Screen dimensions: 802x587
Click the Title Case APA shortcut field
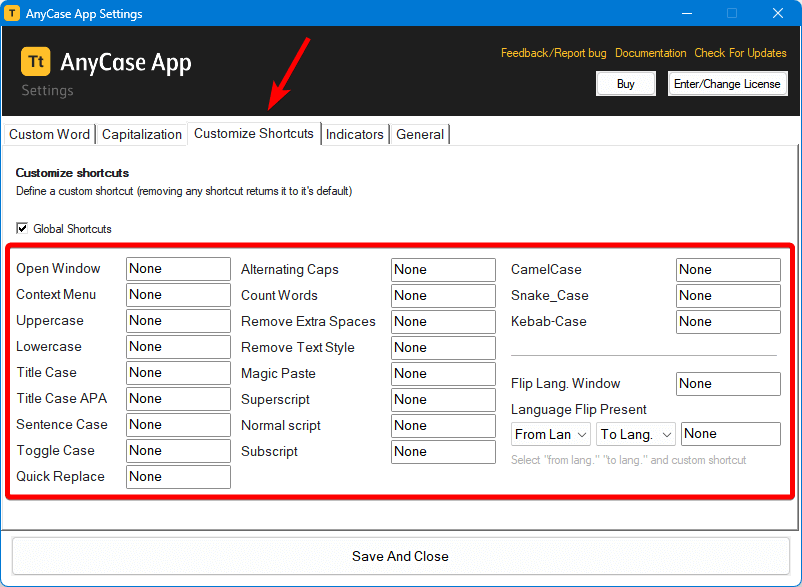point(178,399)
